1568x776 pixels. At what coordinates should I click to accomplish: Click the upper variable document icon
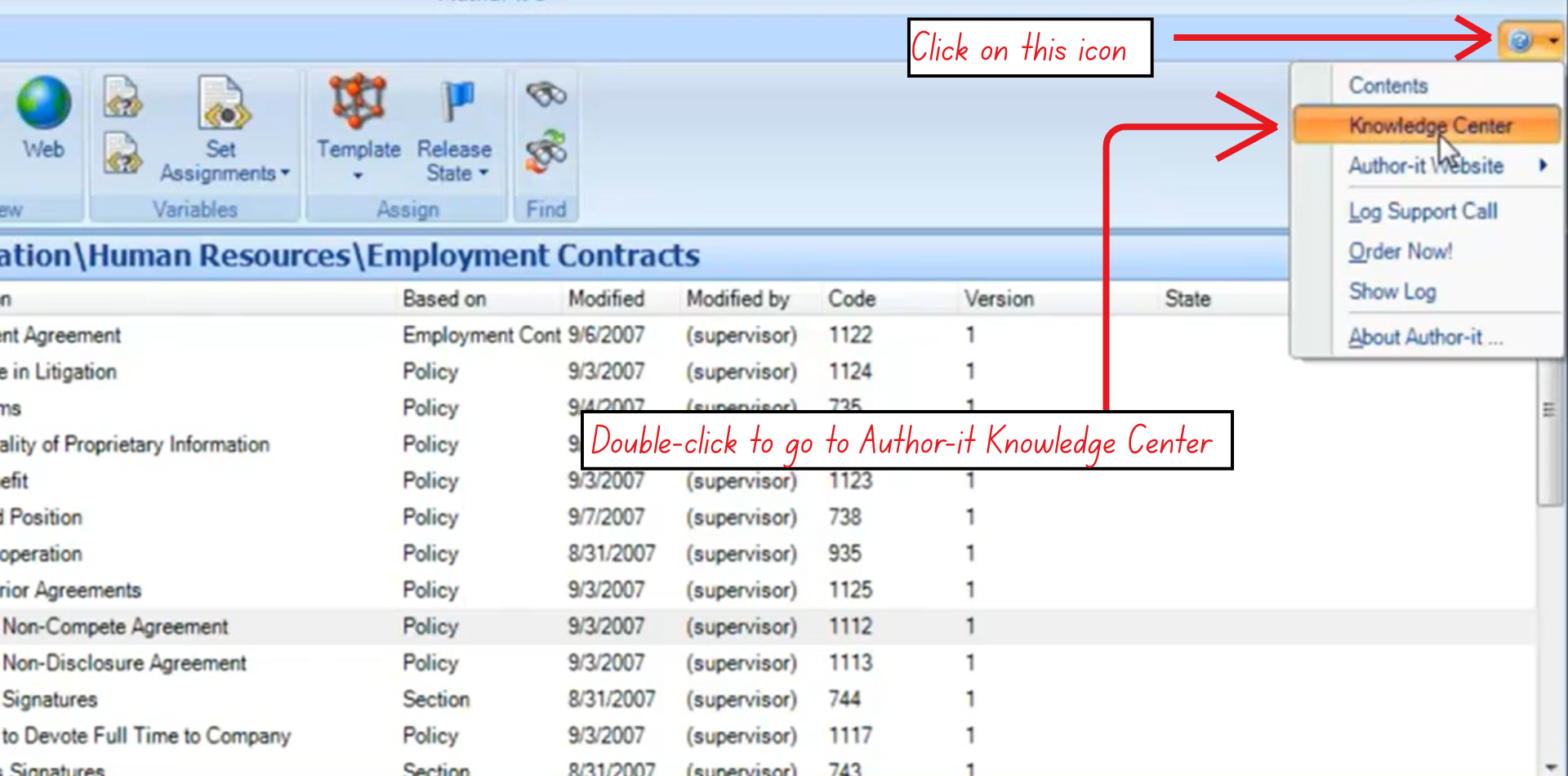(122, 97)
